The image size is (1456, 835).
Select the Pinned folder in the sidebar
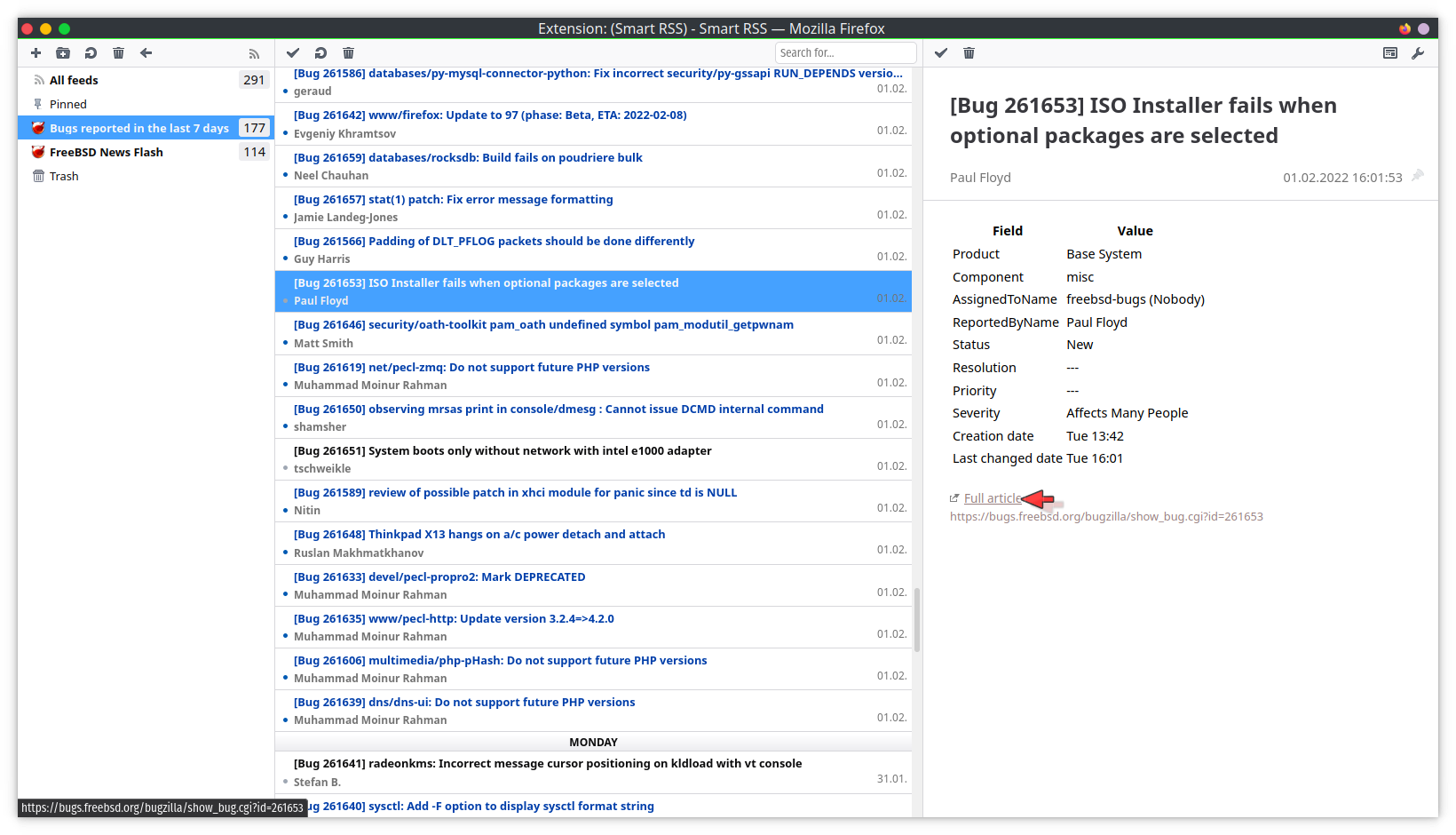coord(67,104)
